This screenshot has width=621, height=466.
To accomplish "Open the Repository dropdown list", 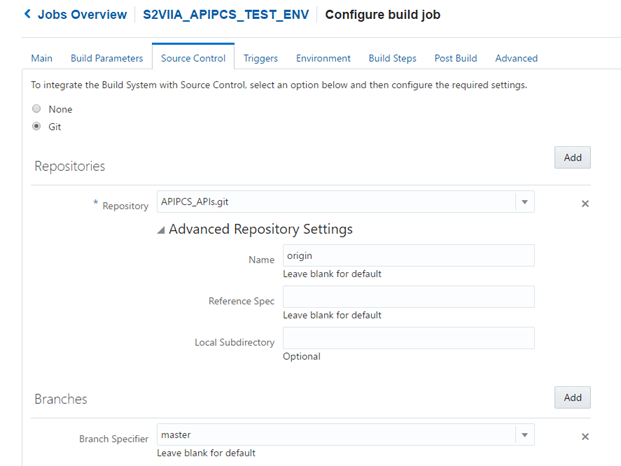I will click(x=524, y=203).
